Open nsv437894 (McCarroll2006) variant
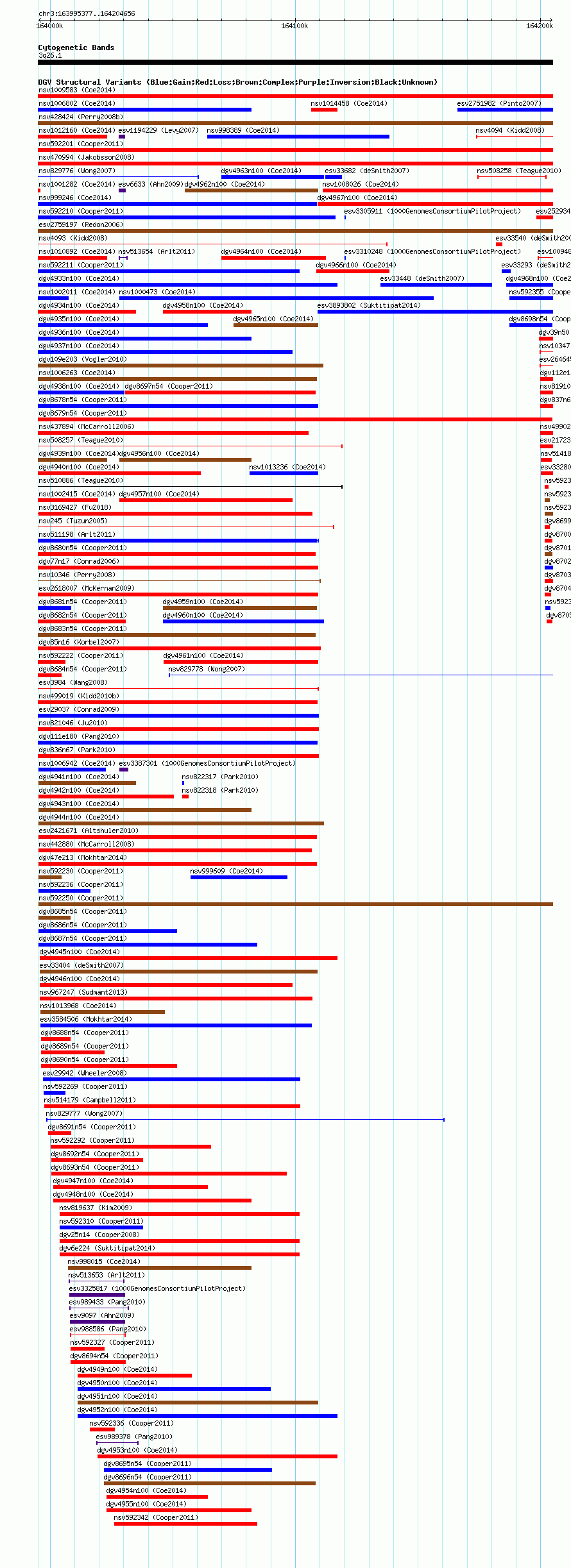 87,426
